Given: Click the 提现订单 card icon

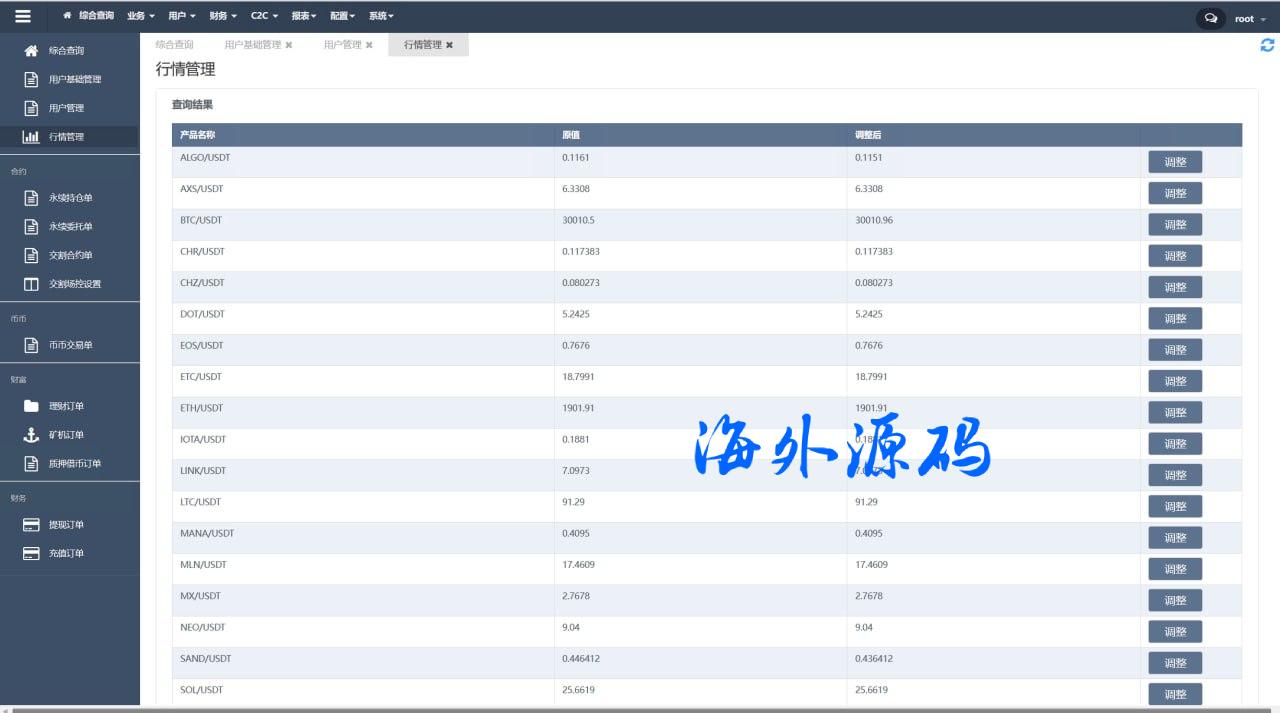Looking at the screenshot, I should point(31,525).
